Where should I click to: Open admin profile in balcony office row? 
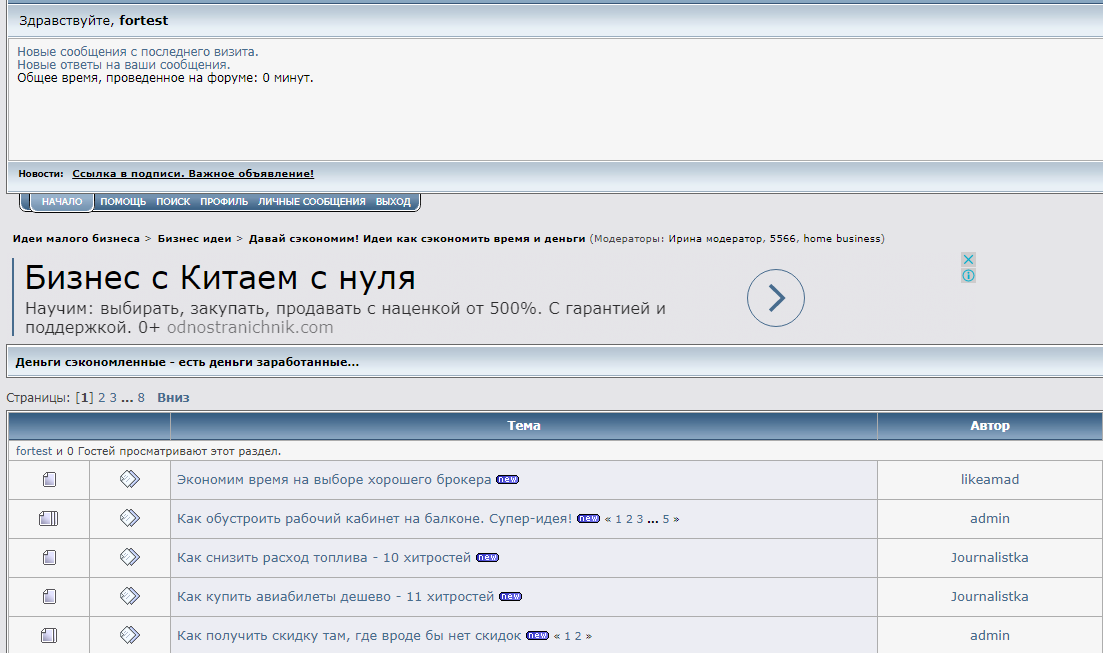pos(990,519)
